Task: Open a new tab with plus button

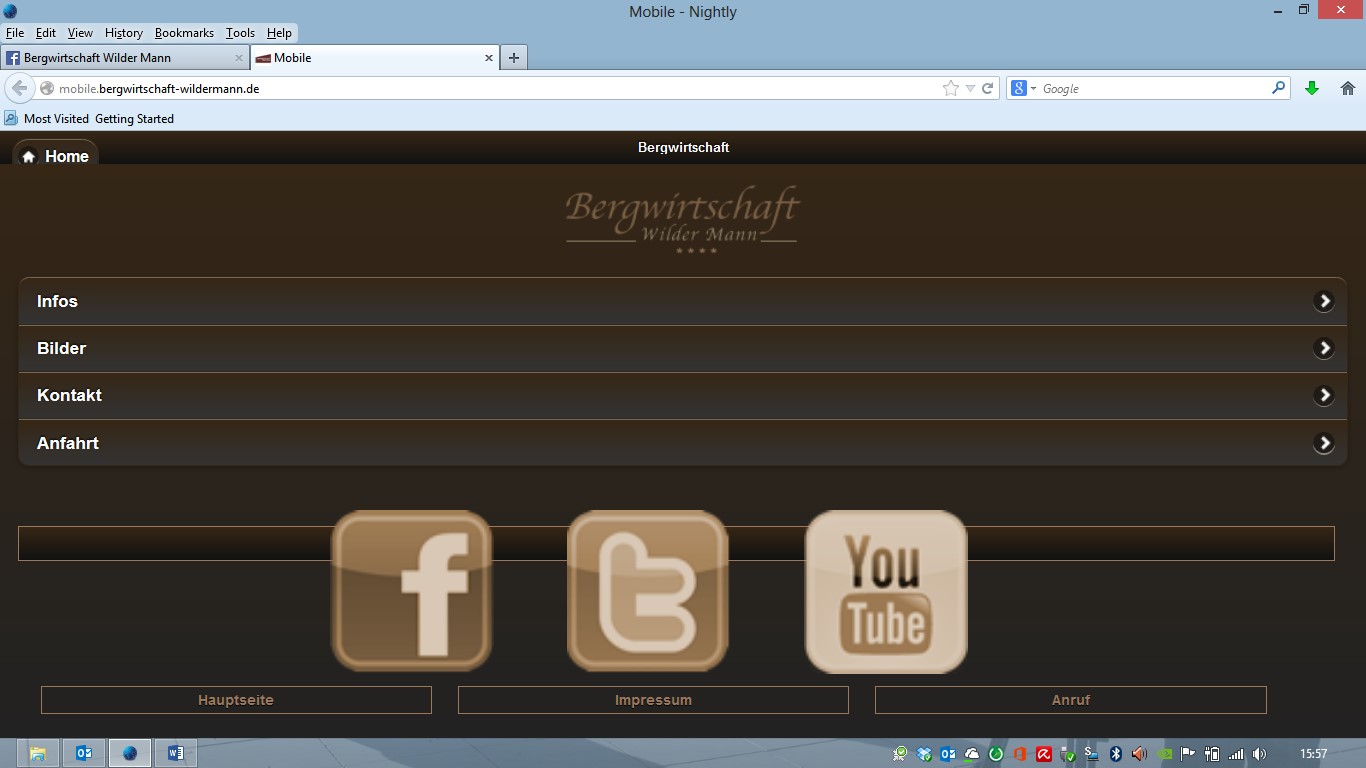Action: (x=513, y=58)
